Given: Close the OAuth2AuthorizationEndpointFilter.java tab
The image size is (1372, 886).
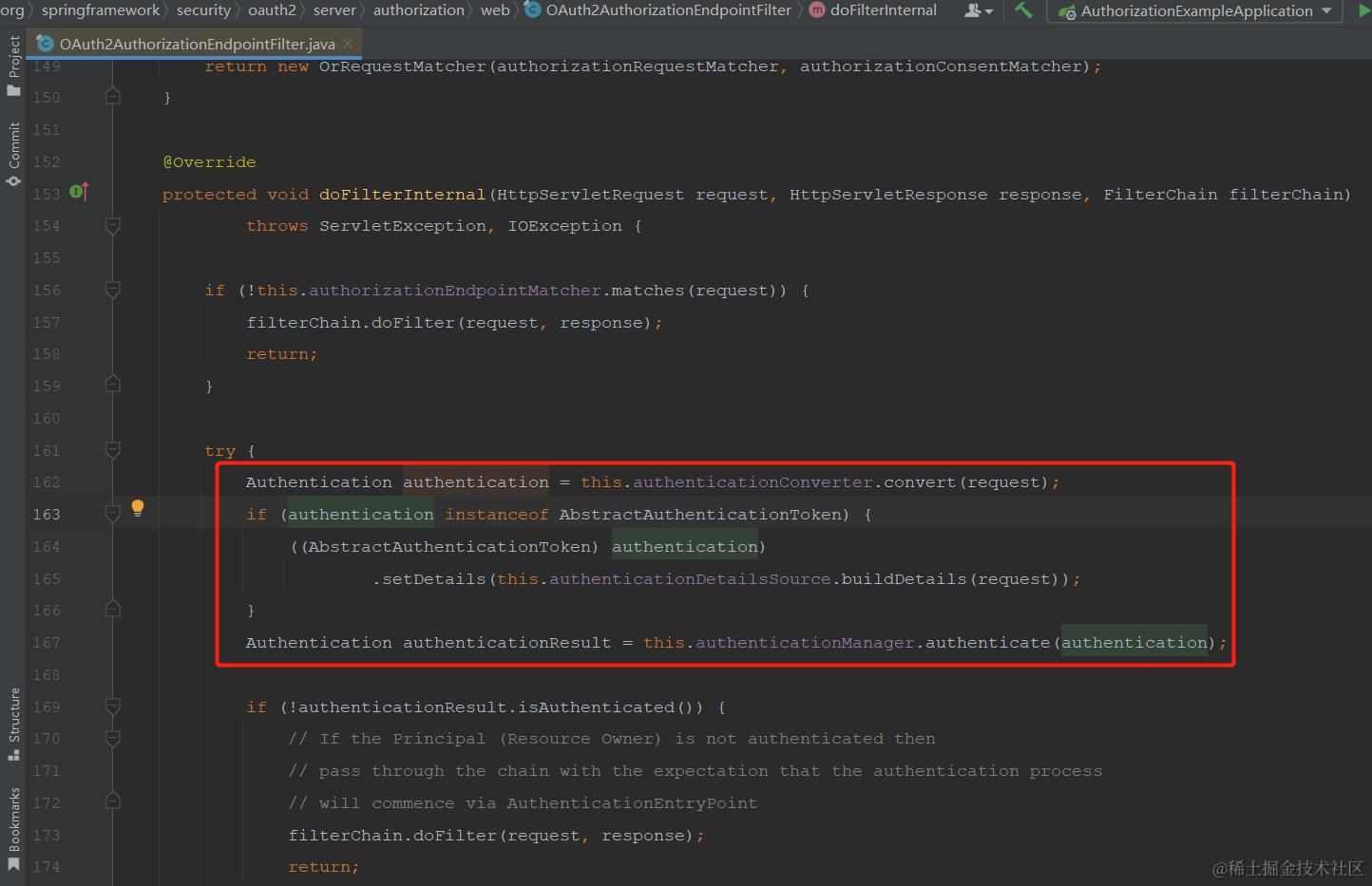Looking at the screenshot, I should click(348, 43).
